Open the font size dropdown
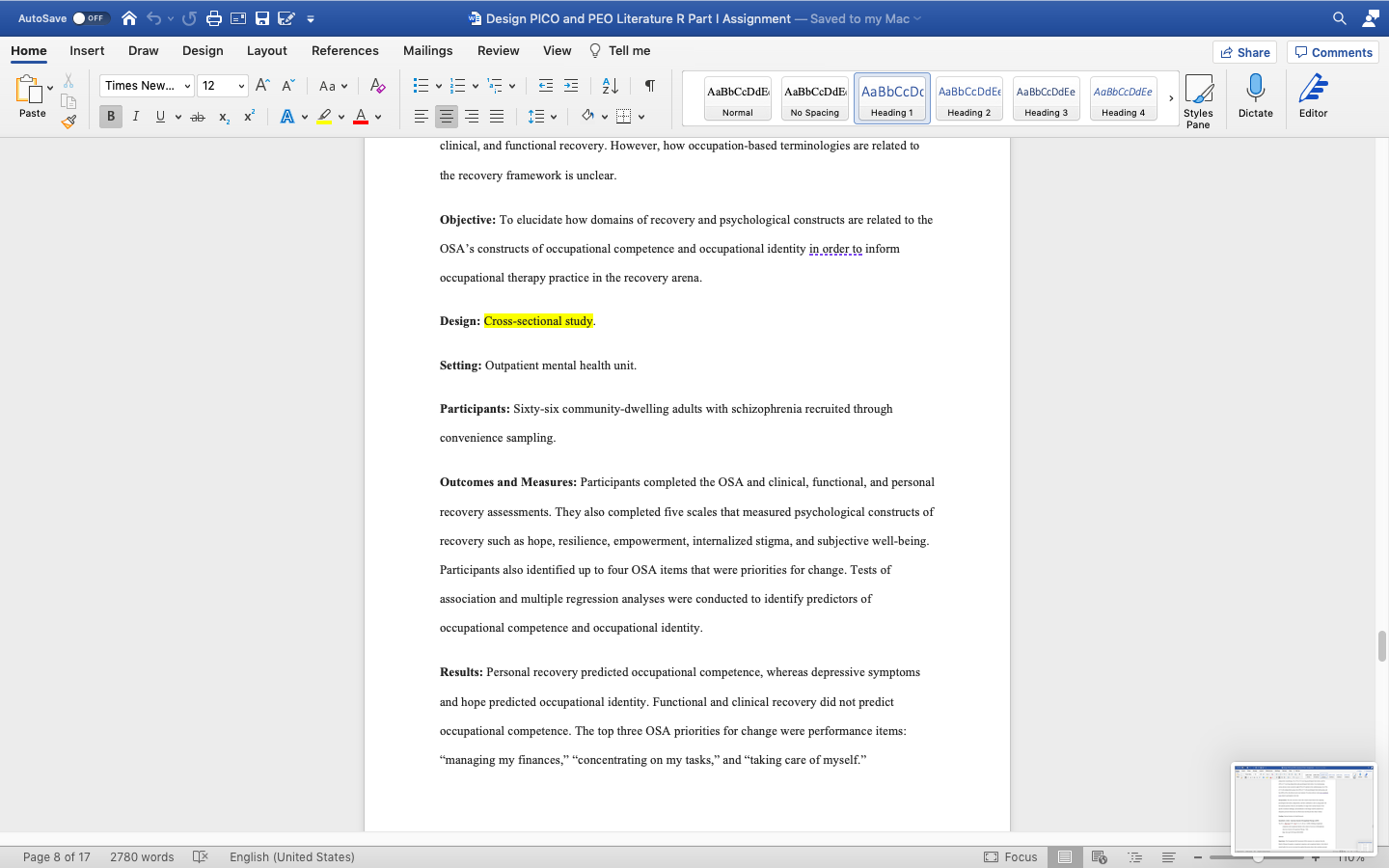 click(241, 86)
